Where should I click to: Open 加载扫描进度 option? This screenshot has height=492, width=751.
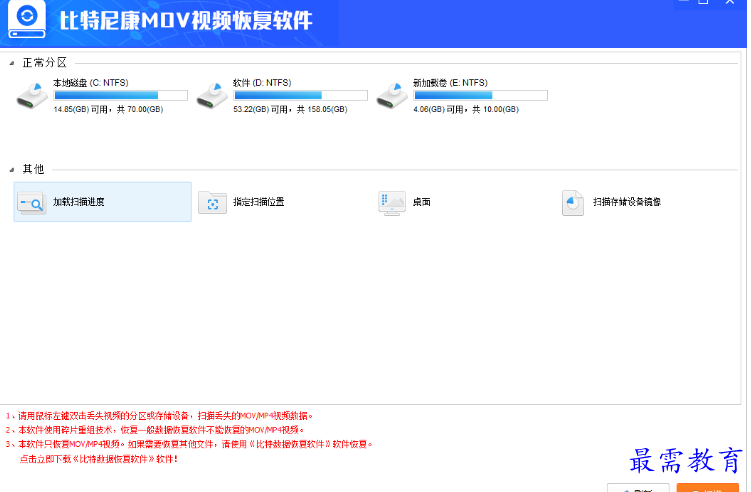point(102,202)
